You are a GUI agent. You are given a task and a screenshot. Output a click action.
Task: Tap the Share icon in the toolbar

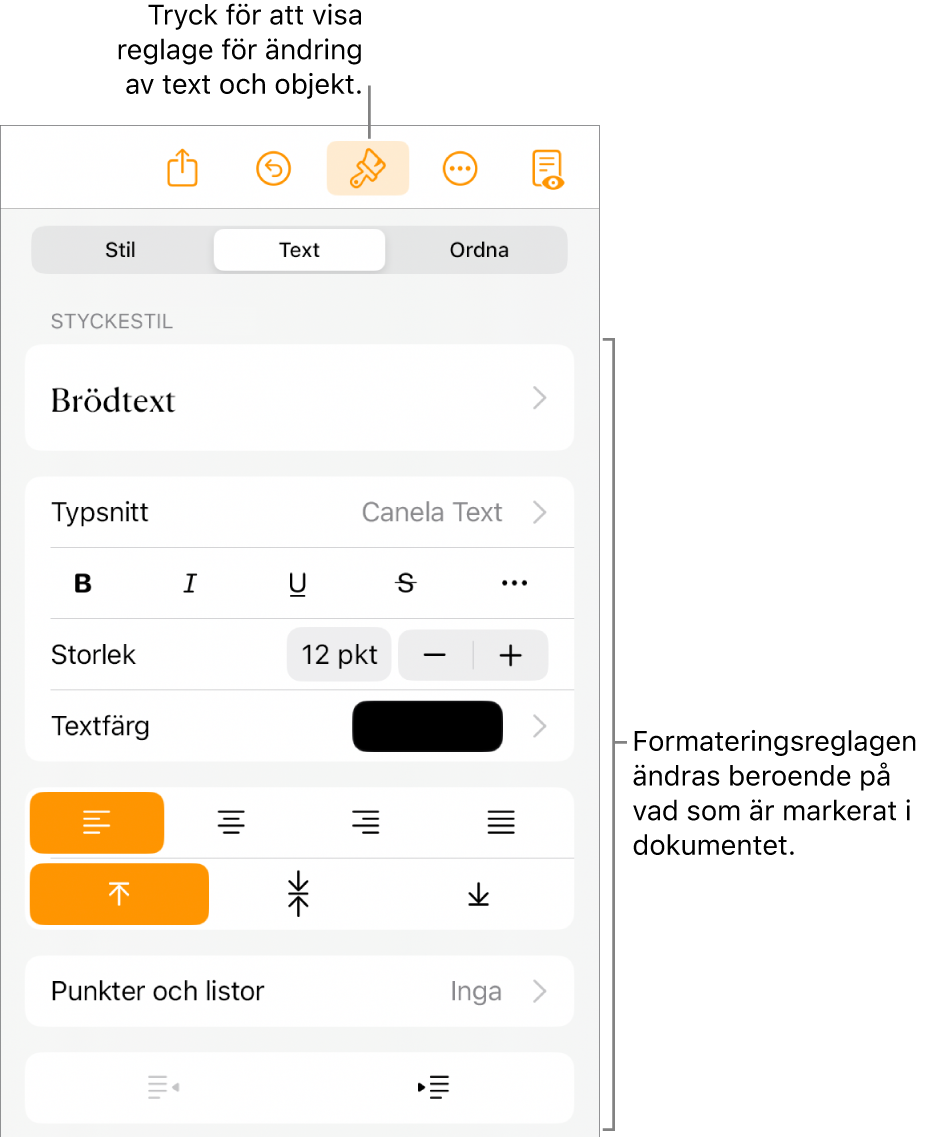(x=182, y=168)
